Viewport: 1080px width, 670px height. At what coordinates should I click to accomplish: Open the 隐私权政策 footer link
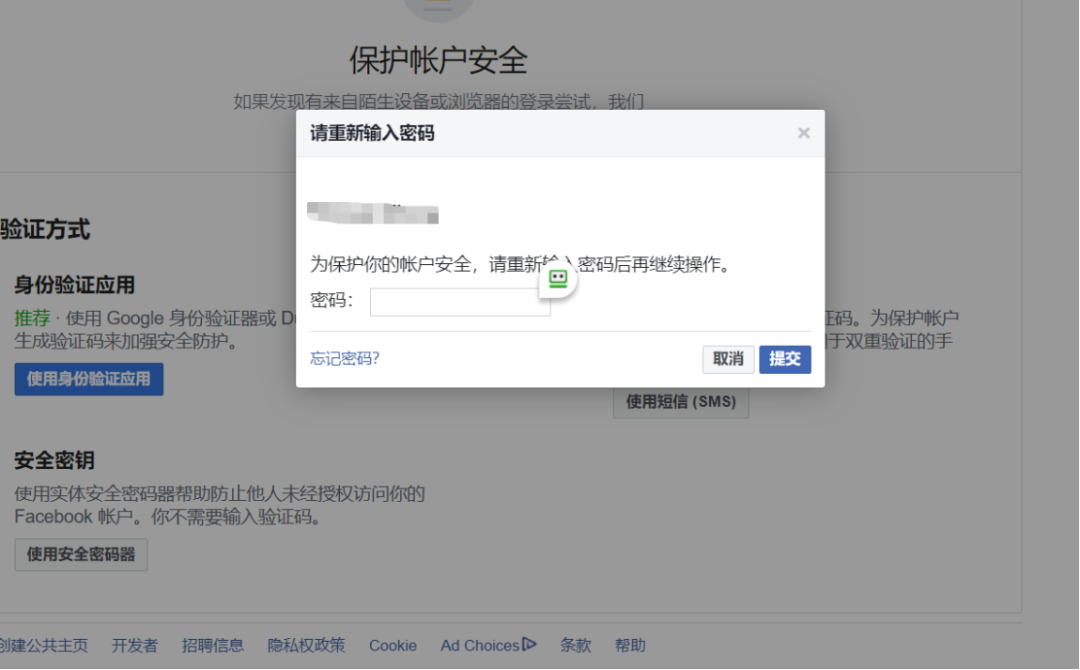click(x=305, y=645)
